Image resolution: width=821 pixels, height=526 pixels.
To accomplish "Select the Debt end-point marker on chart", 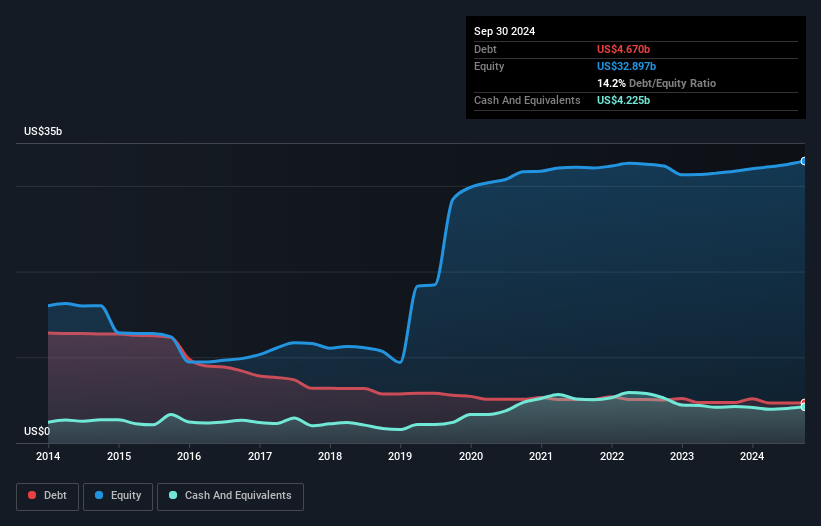I will (804, 402).
